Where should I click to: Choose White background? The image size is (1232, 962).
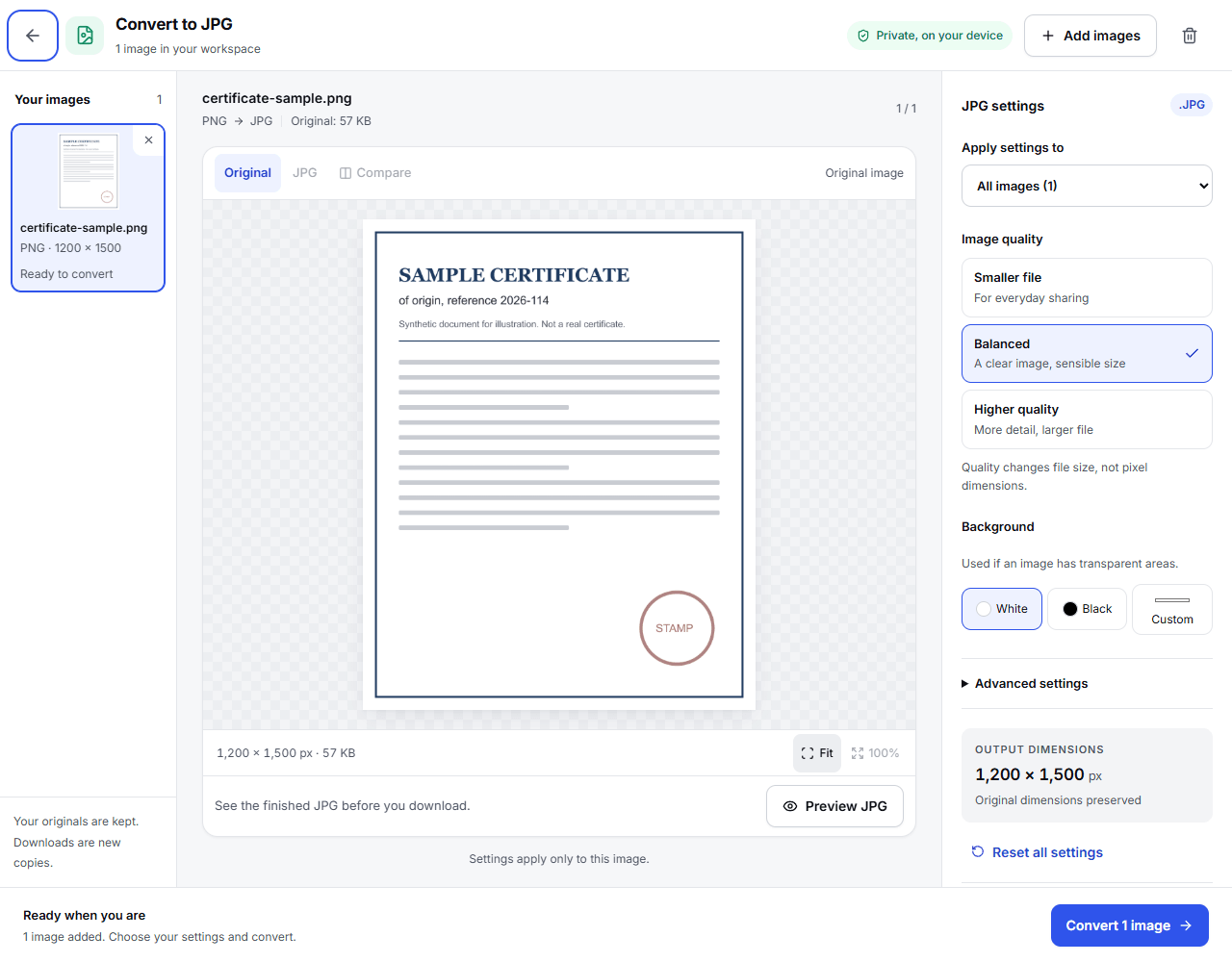(x=1002, y=609)
